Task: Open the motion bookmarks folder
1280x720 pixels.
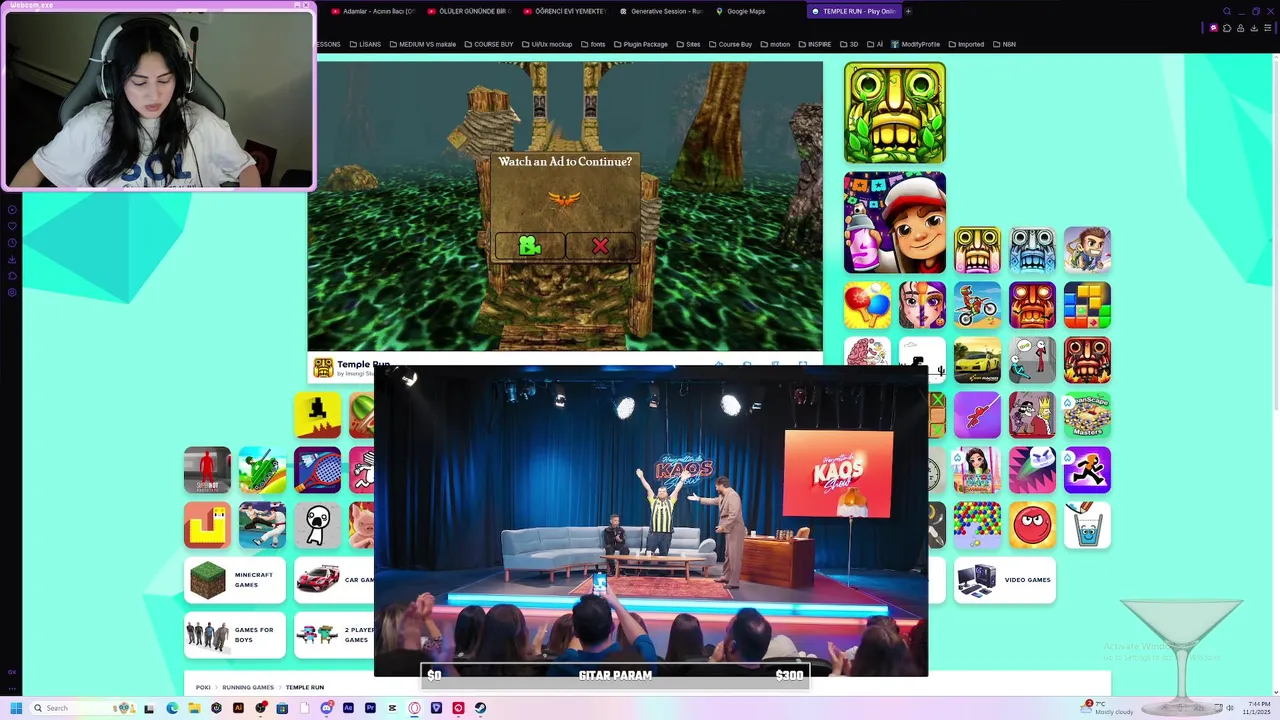Action: coord(775,44)
